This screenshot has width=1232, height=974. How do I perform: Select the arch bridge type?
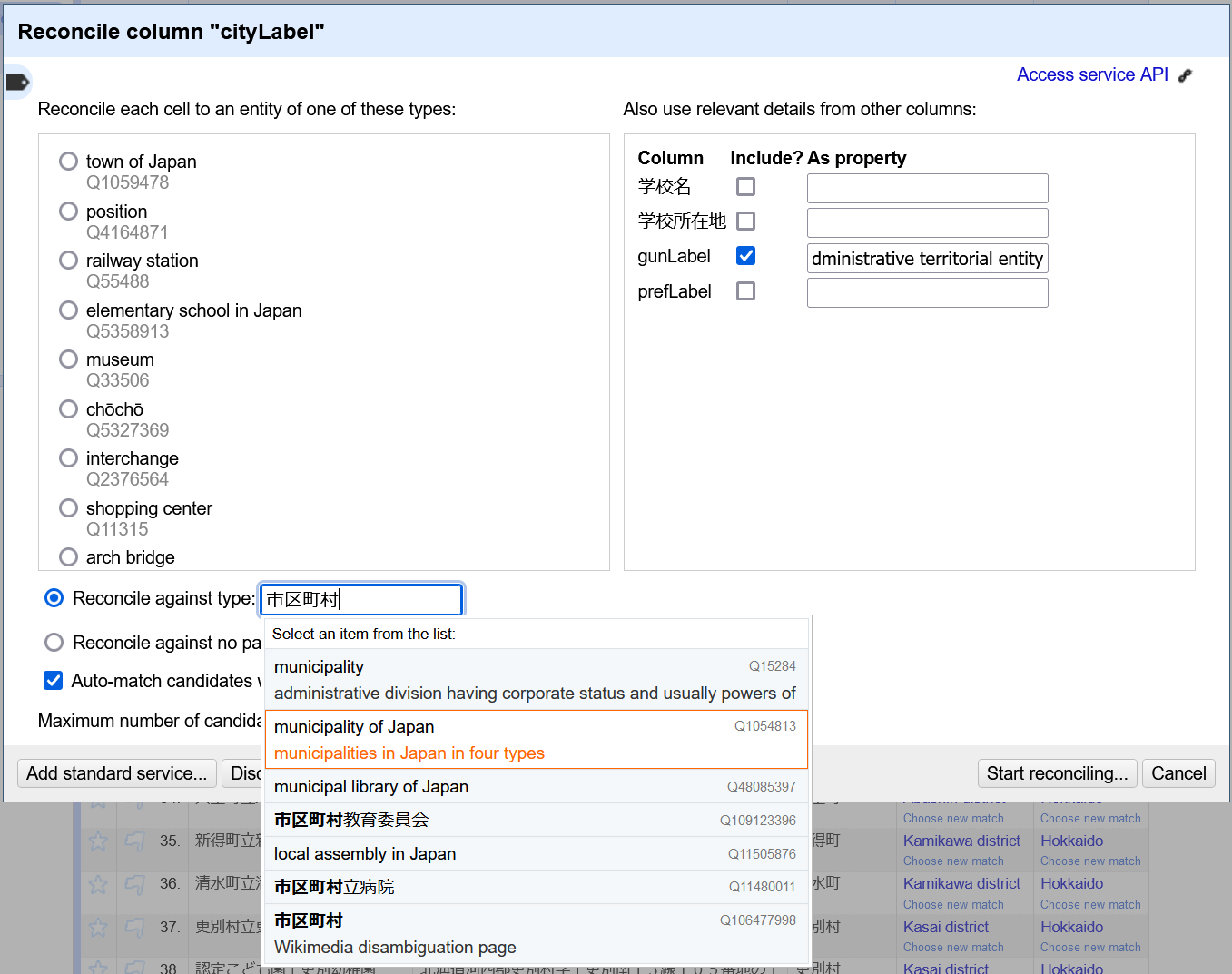coord(68,557)
